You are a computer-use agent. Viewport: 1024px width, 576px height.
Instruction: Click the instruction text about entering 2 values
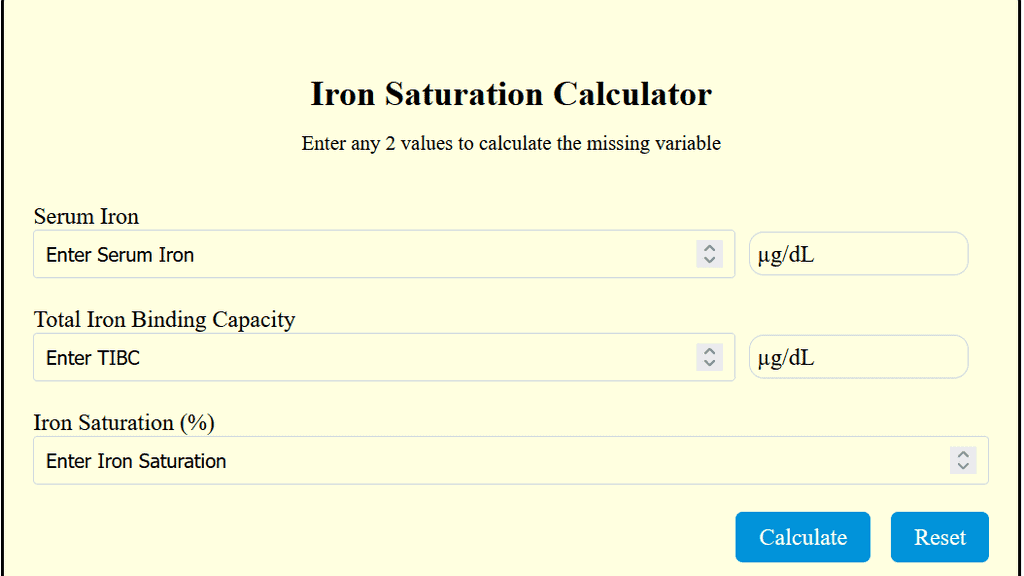tap(511, 143)
